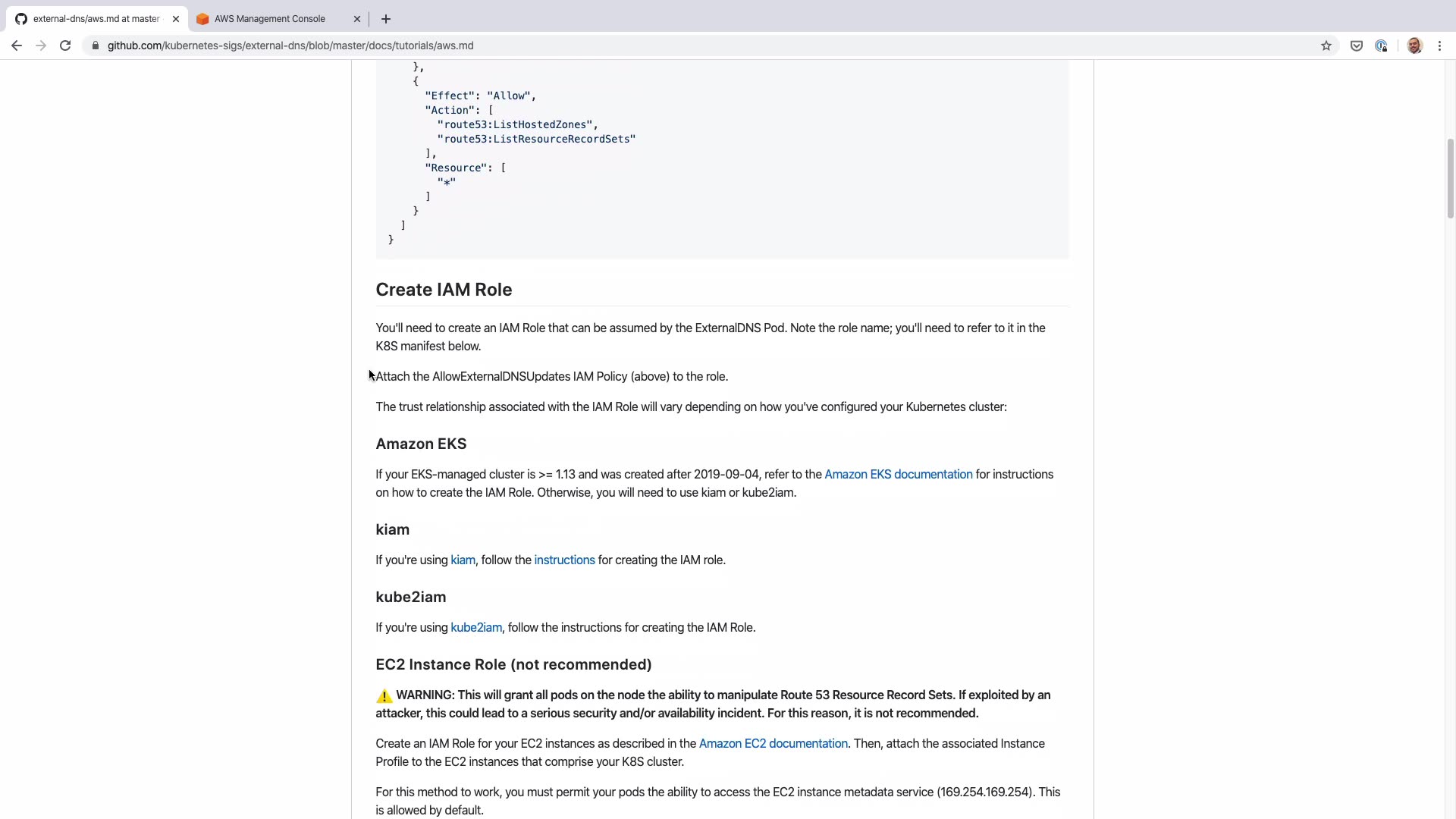
Task: Click the extension icon beside Pocket
Action: [x=1380, y=45]
